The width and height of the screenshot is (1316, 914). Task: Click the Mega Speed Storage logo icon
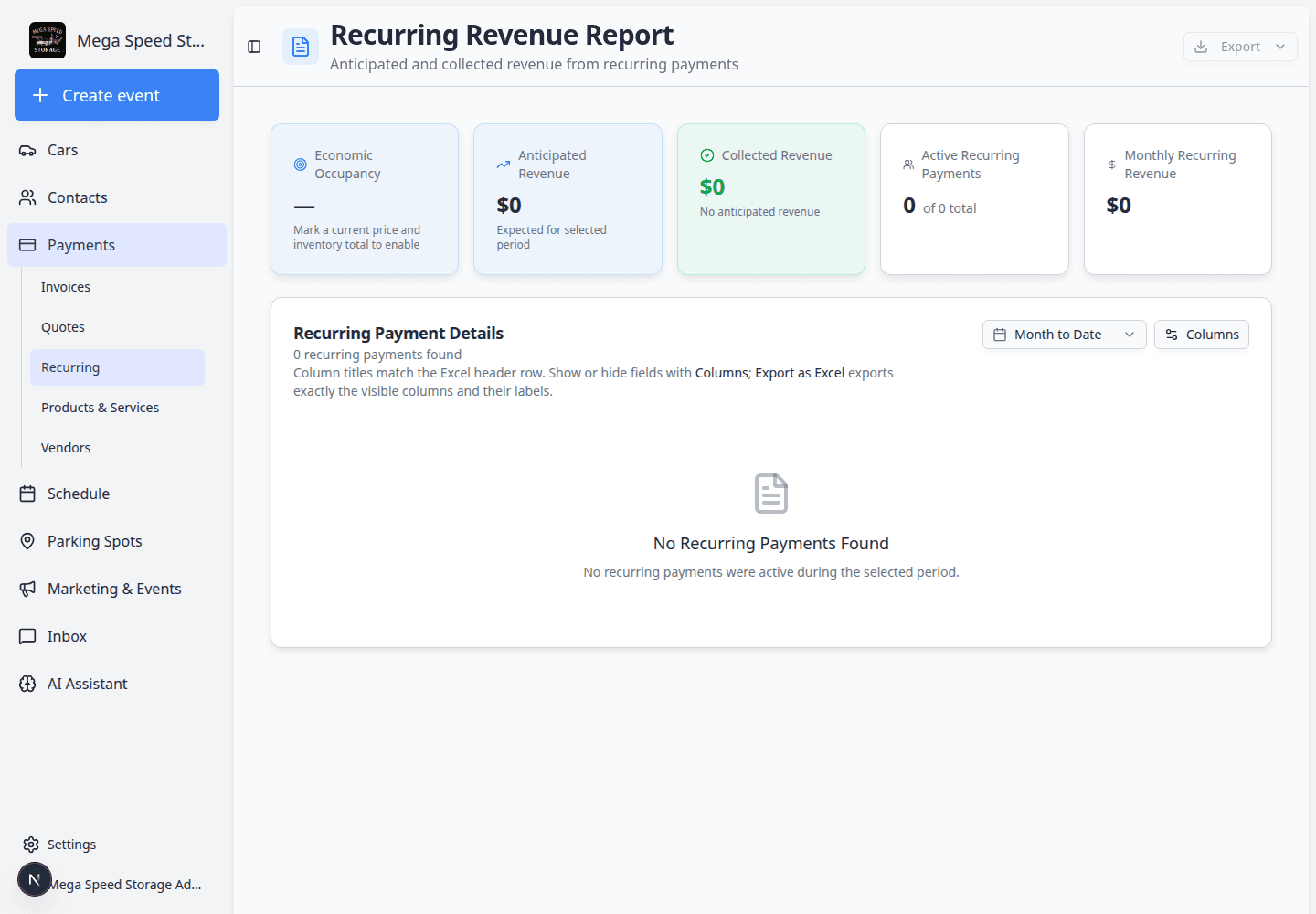pyautogui.click(x=48, y=40)
